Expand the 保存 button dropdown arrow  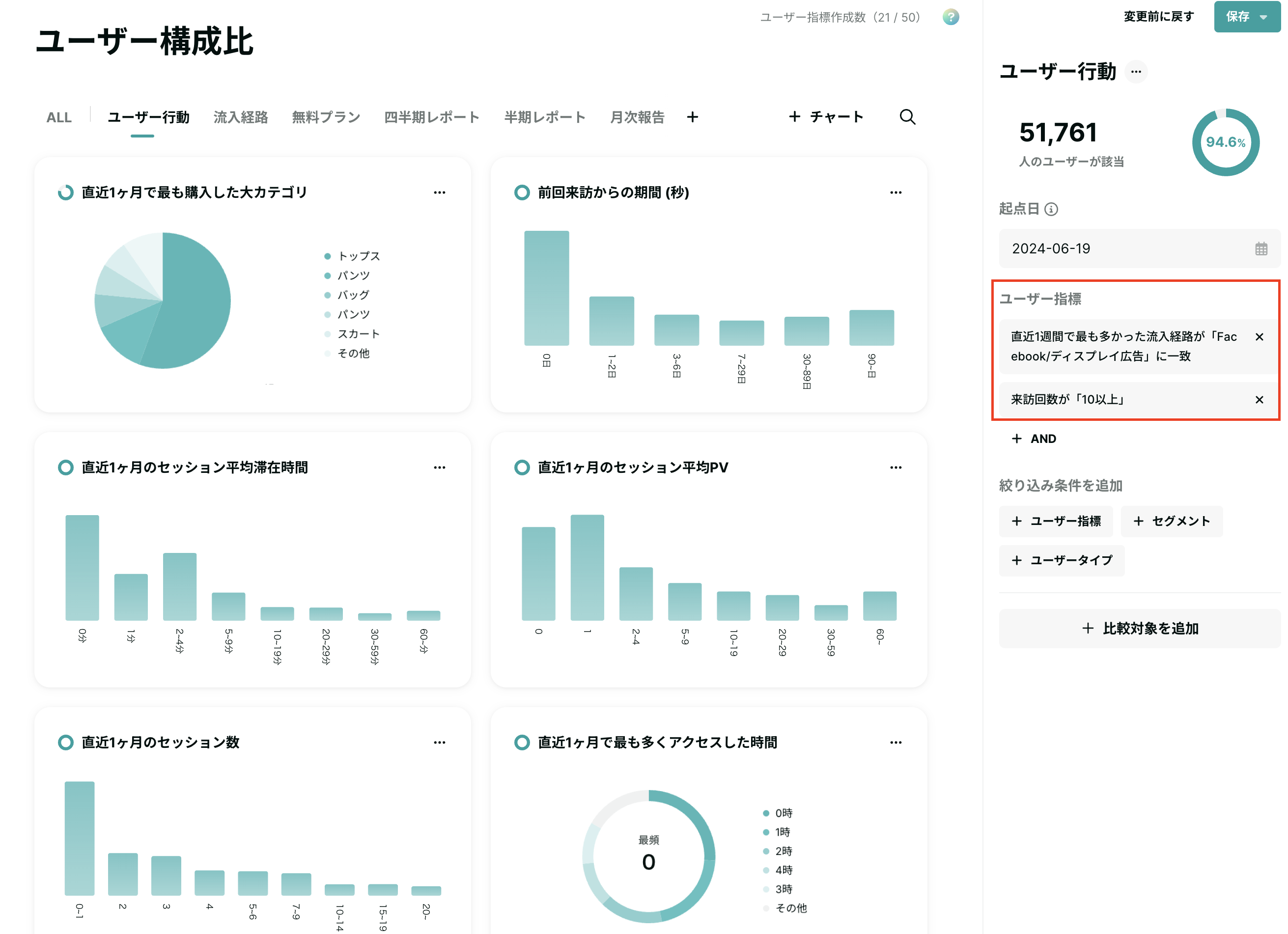tap(1263, 17)
